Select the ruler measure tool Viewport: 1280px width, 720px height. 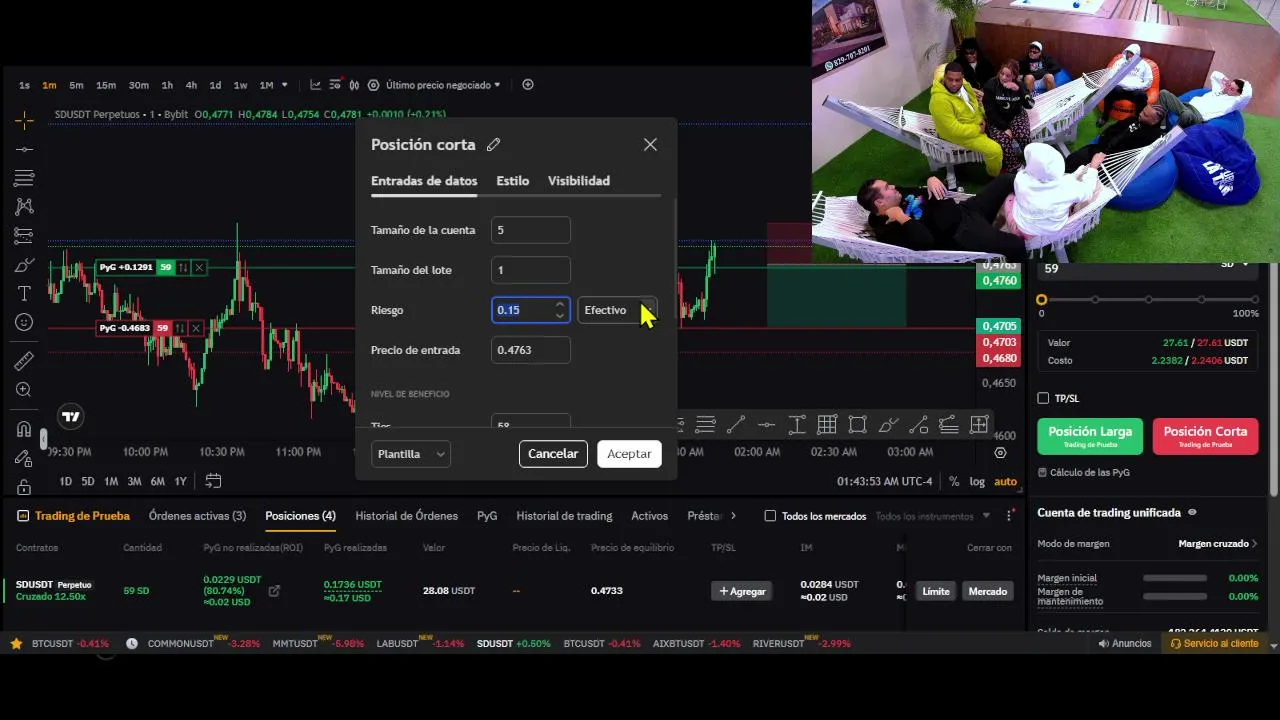point(24,361)
